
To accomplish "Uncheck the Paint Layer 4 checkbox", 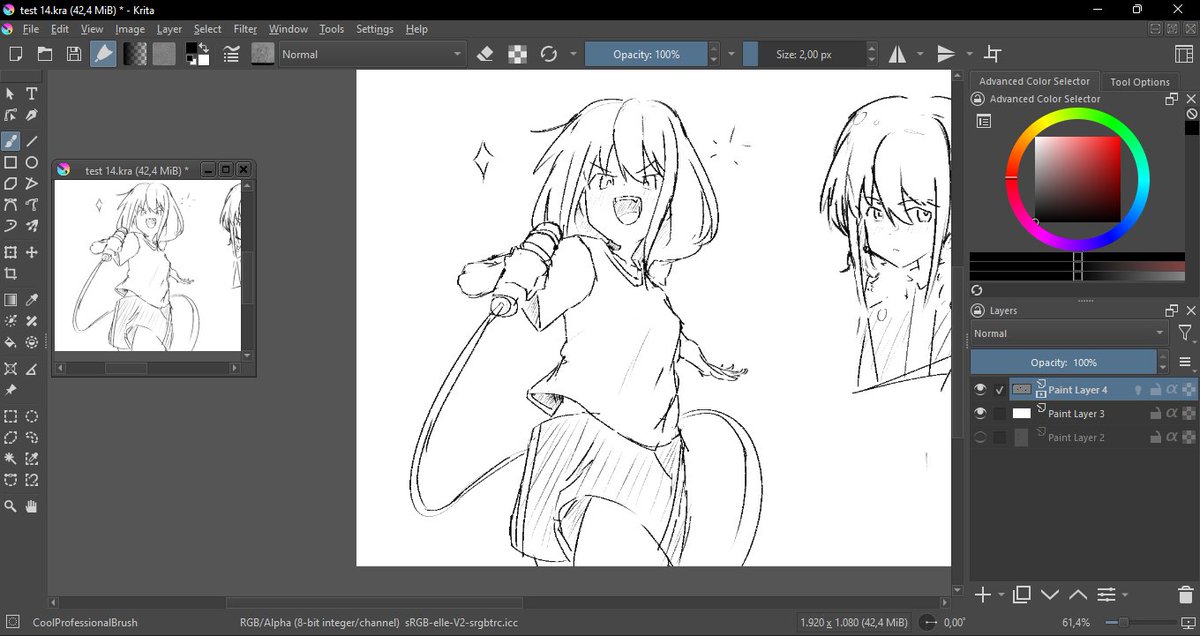I will (999, 390).
